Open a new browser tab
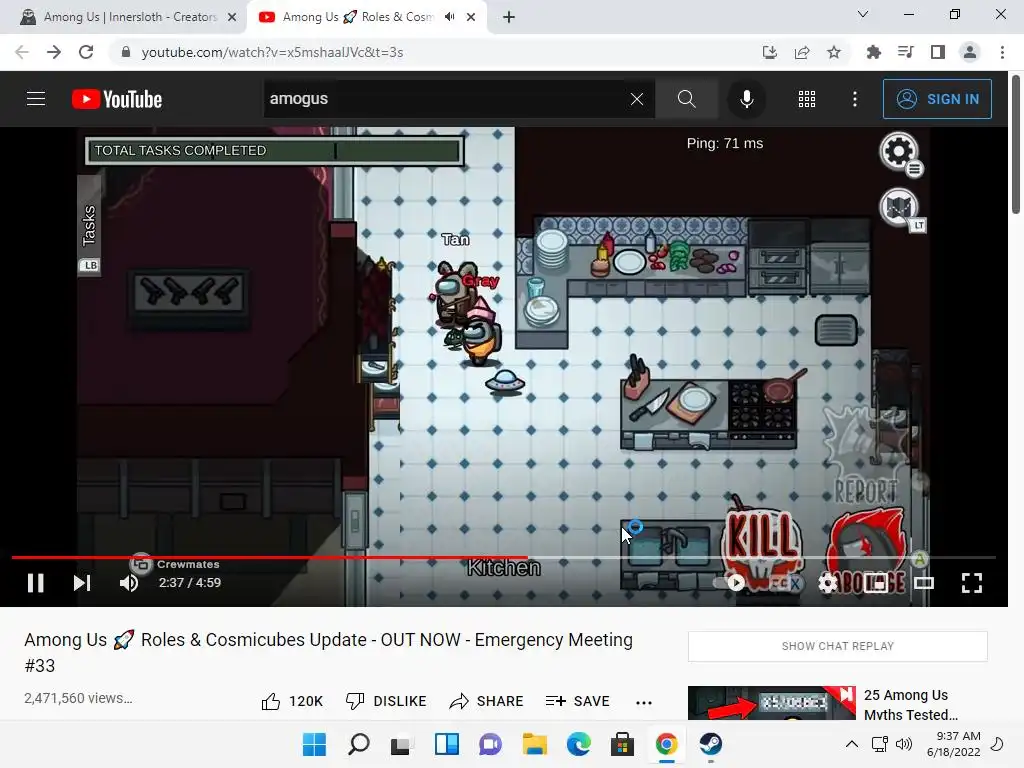The image size is (1024, 768). coord(509,17)
